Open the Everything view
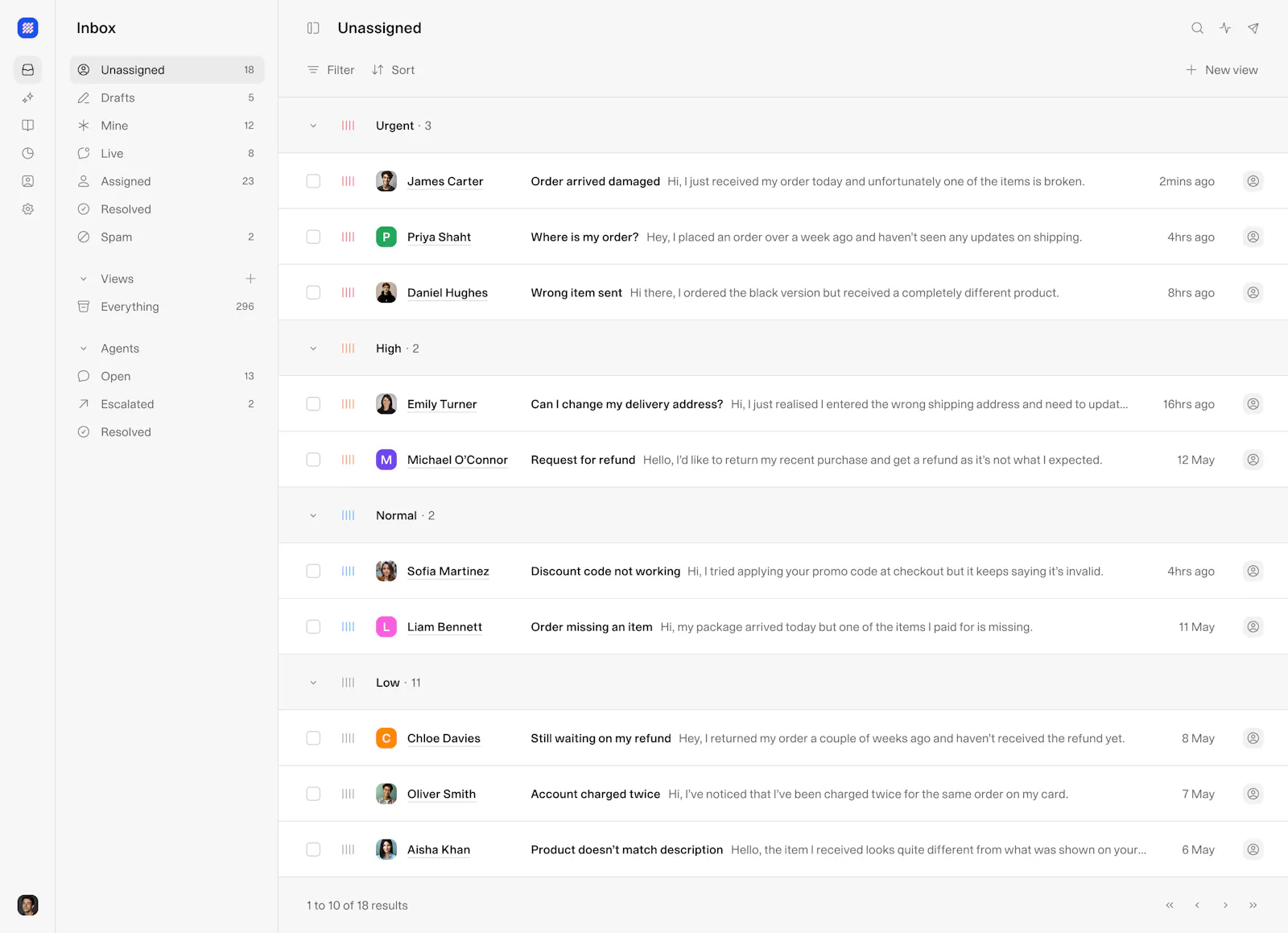Screen dimensions: 1288x933 tap(167, 307)
